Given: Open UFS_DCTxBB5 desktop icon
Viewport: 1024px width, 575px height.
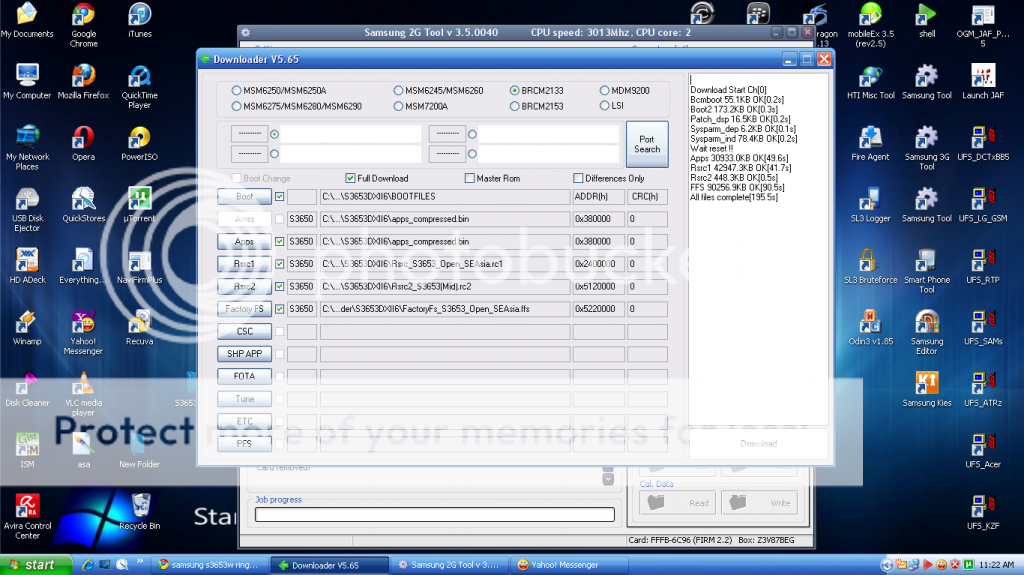Looking at the screenshot, I should pyautogui.click(x=983, y=143).
